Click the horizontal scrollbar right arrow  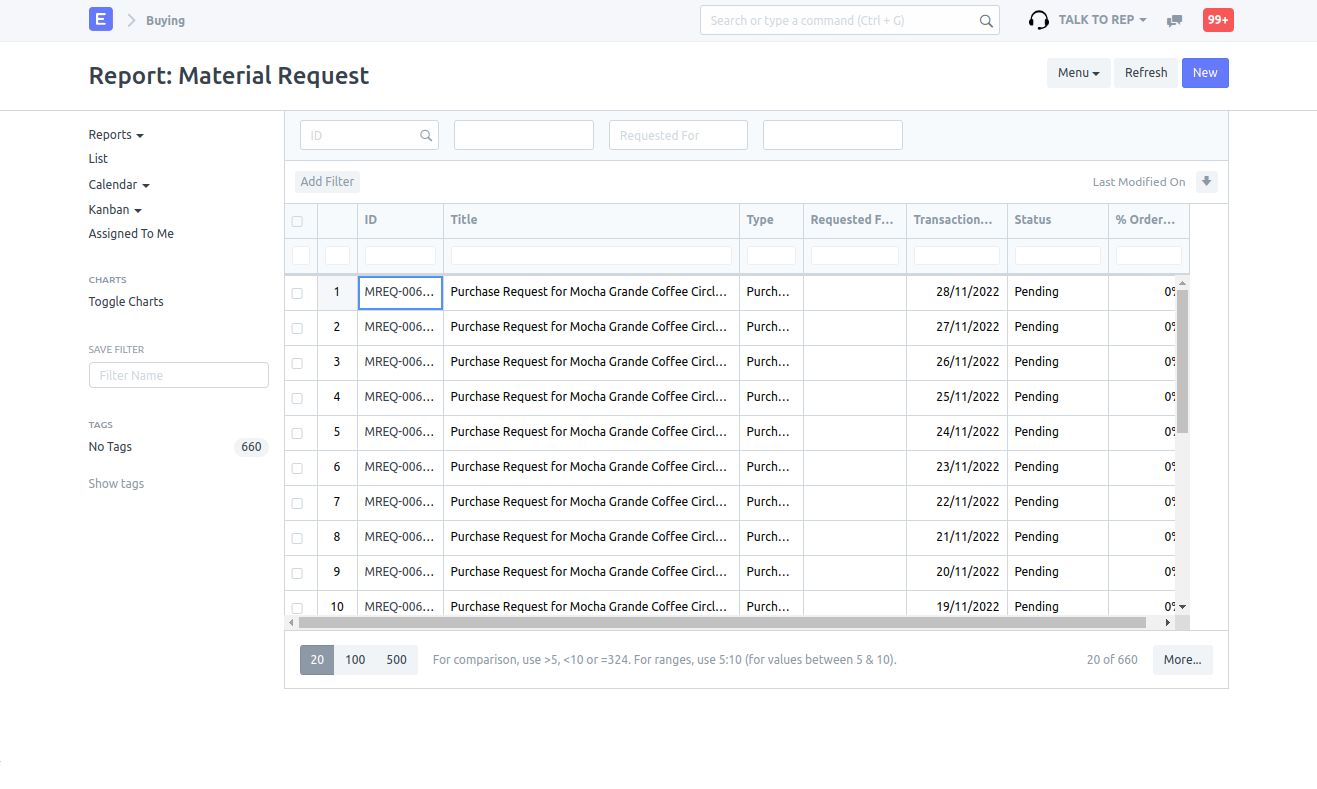coord(1167,622)
